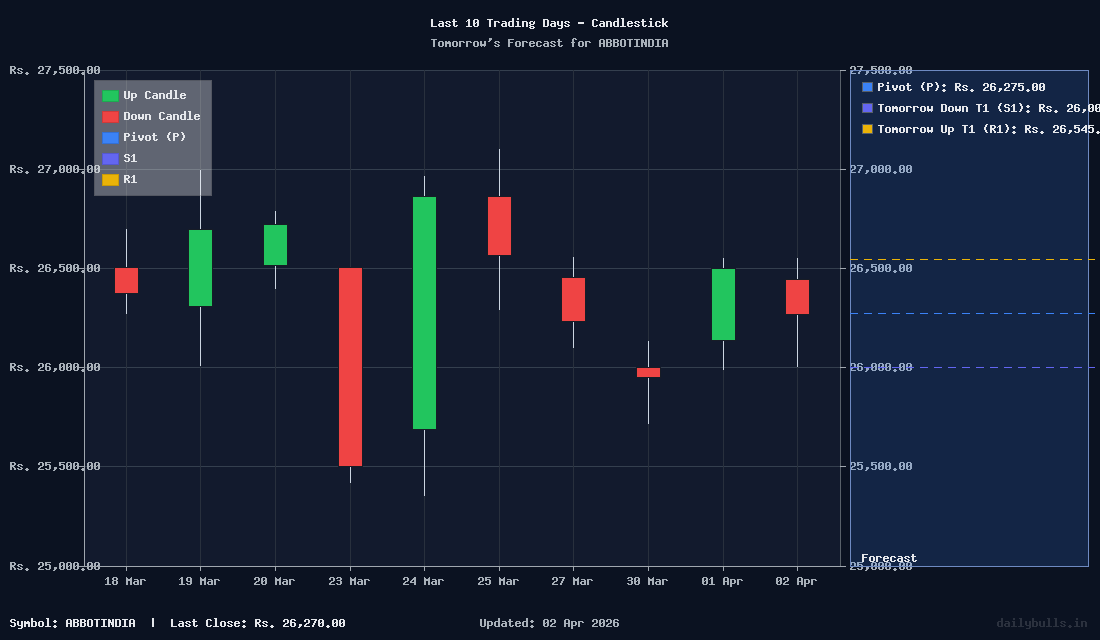Expand the Forecast panel label
This screenshot has width=1100, height=640.
888,558
